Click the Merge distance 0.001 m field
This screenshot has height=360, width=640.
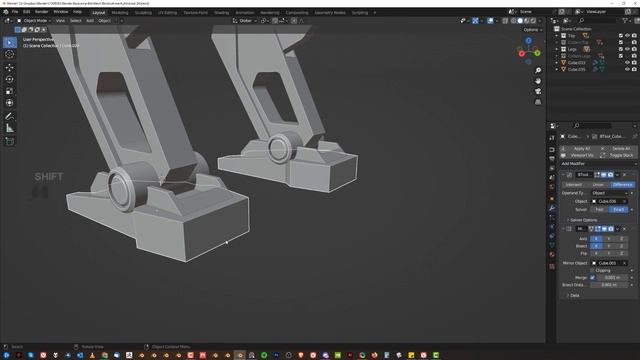tap(612, 278)
